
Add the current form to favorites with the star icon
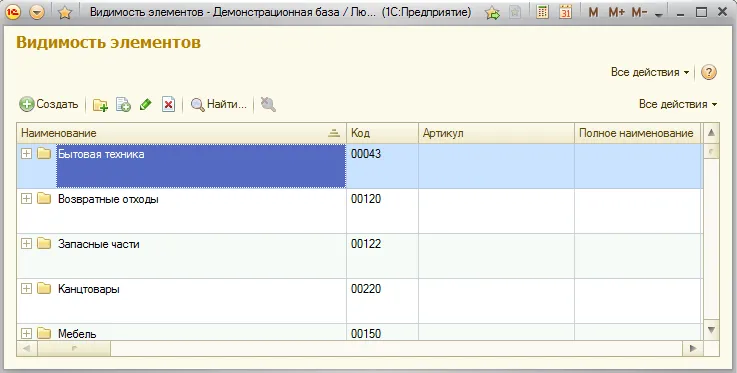click(64, 13)
